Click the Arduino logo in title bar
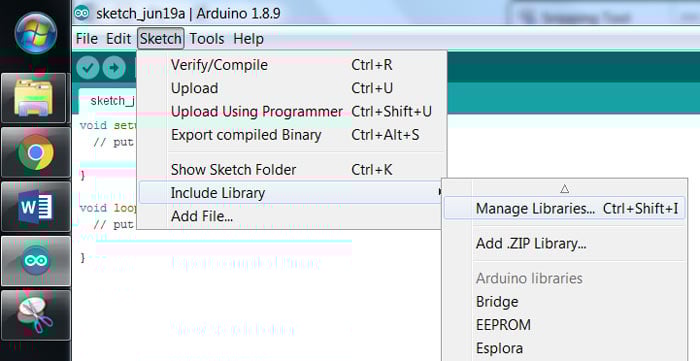The width and height of the screenshot is (700, 361). click(82, 13)
